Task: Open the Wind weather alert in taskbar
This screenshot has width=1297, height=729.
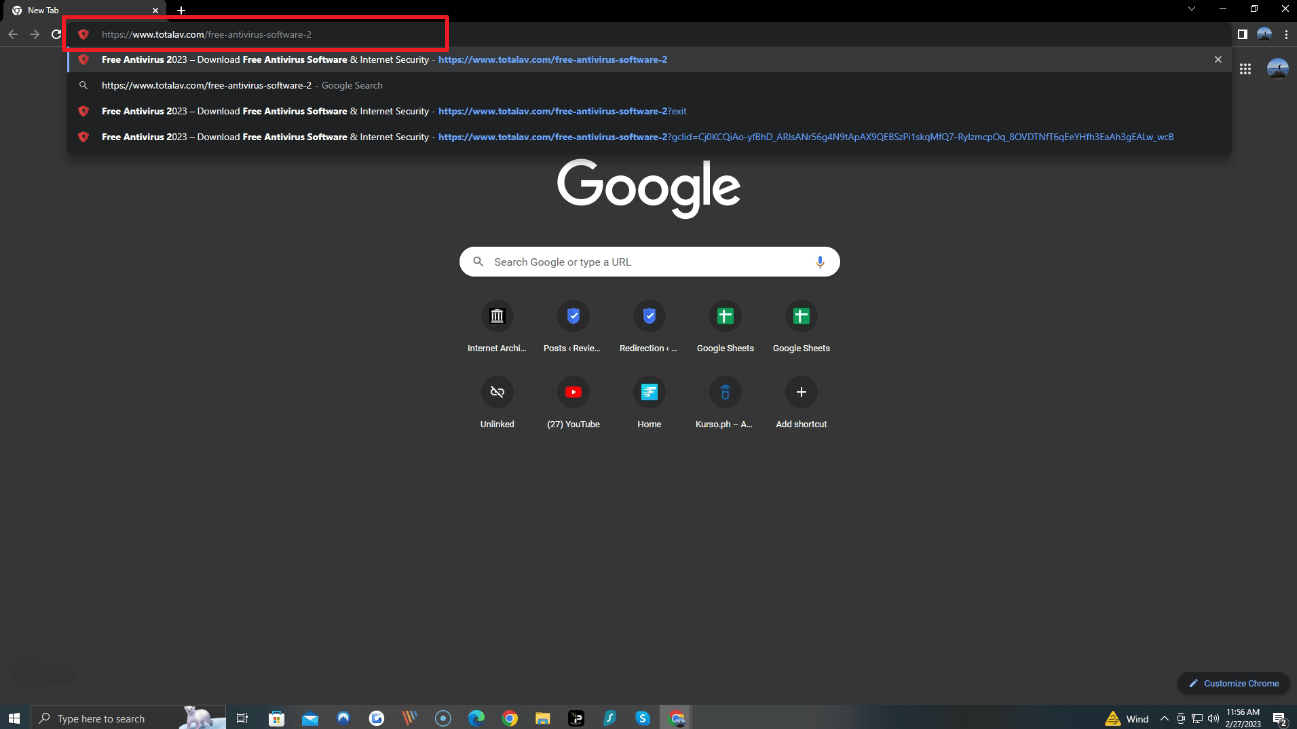Action: pos(1128,718)
